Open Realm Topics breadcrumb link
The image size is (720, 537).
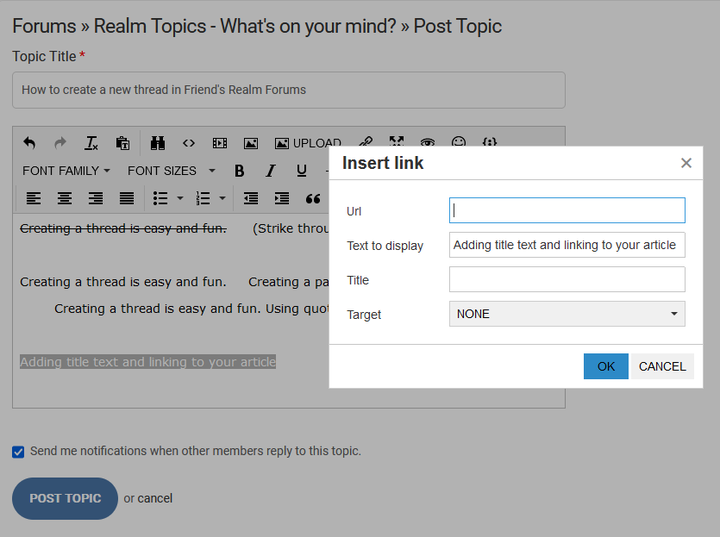click(x=245, y=26)
